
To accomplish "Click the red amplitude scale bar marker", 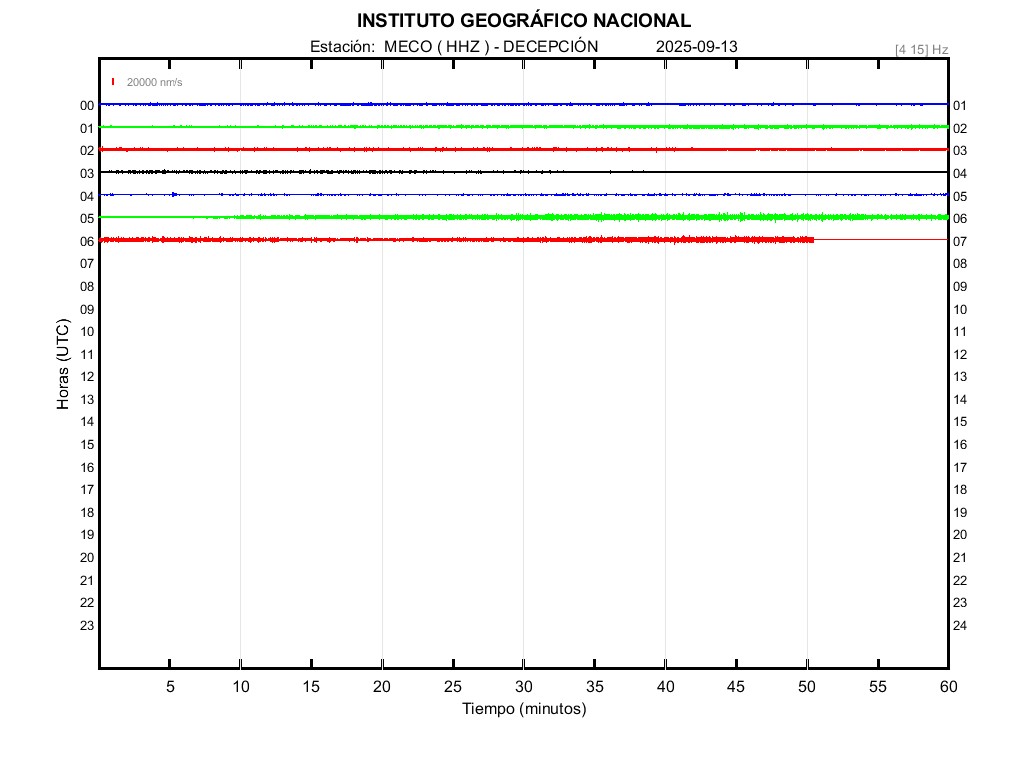I will [113, 82].
